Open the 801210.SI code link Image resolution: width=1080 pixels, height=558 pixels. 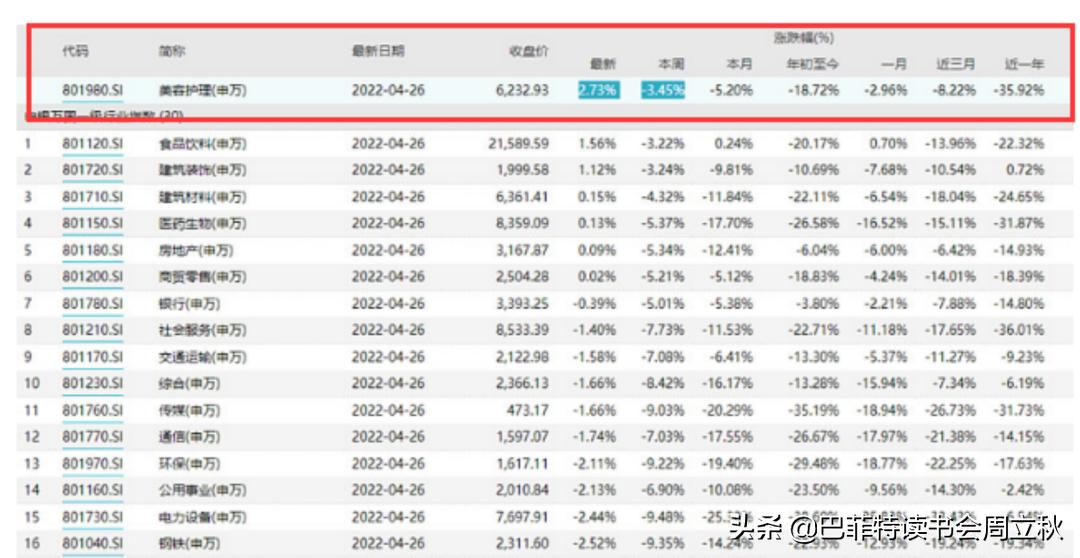(x=92, y=330)
